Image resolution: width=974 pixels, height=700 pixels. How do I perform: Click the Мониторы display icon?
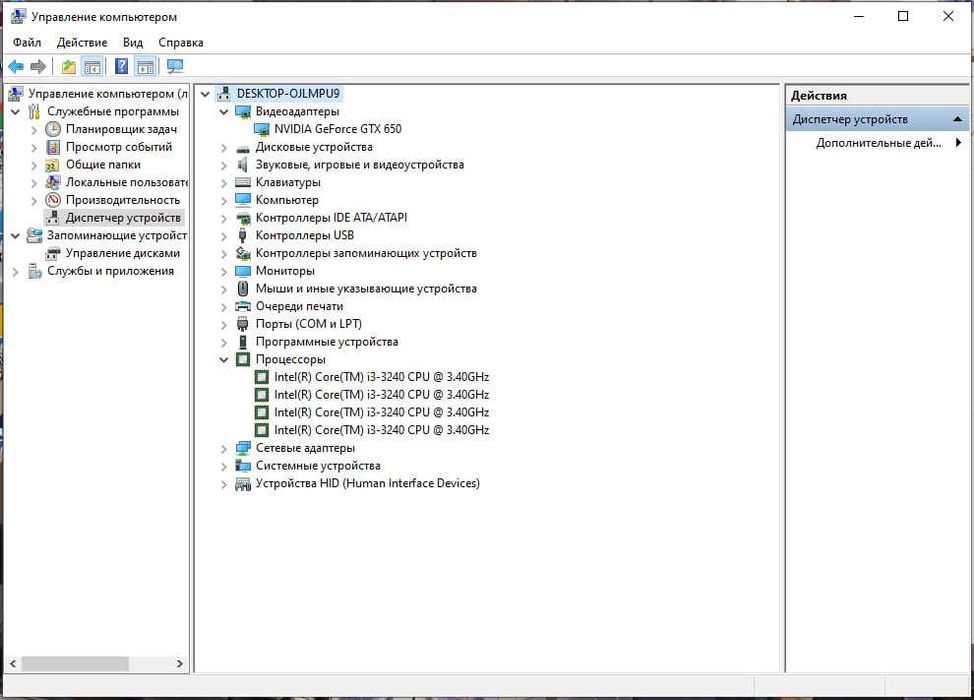[x=243, y=271]
